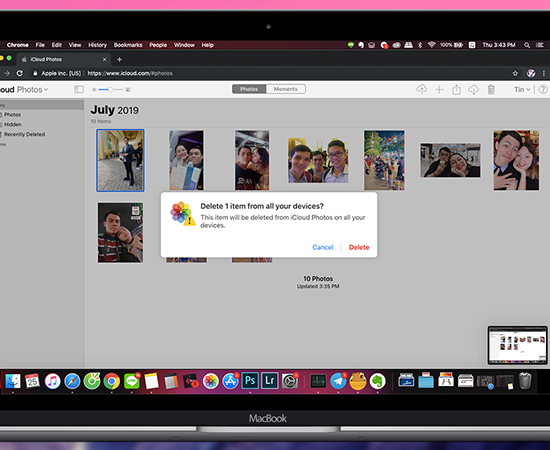This screenshot has width=550, height=450.
Task: Close the iCloud Photos tab
Action: click(x=105, y=60)
